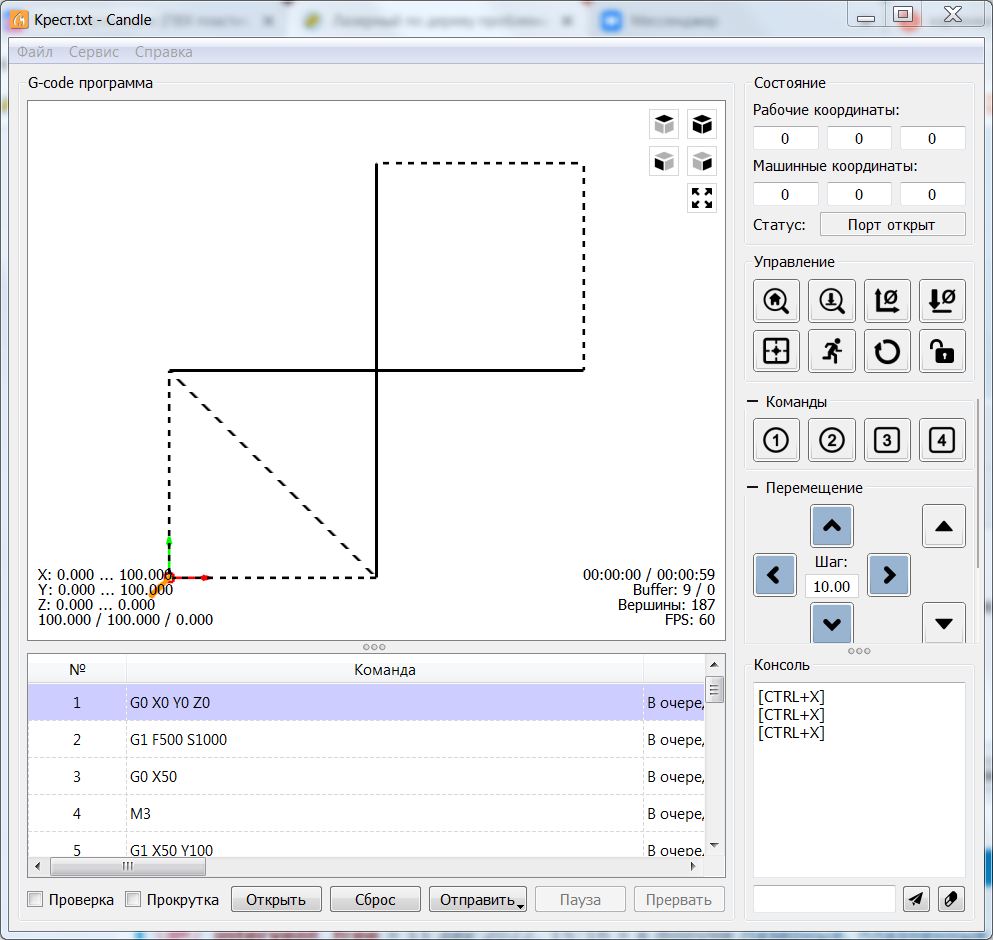Click the Пауза button

click(x=580, y=899)
